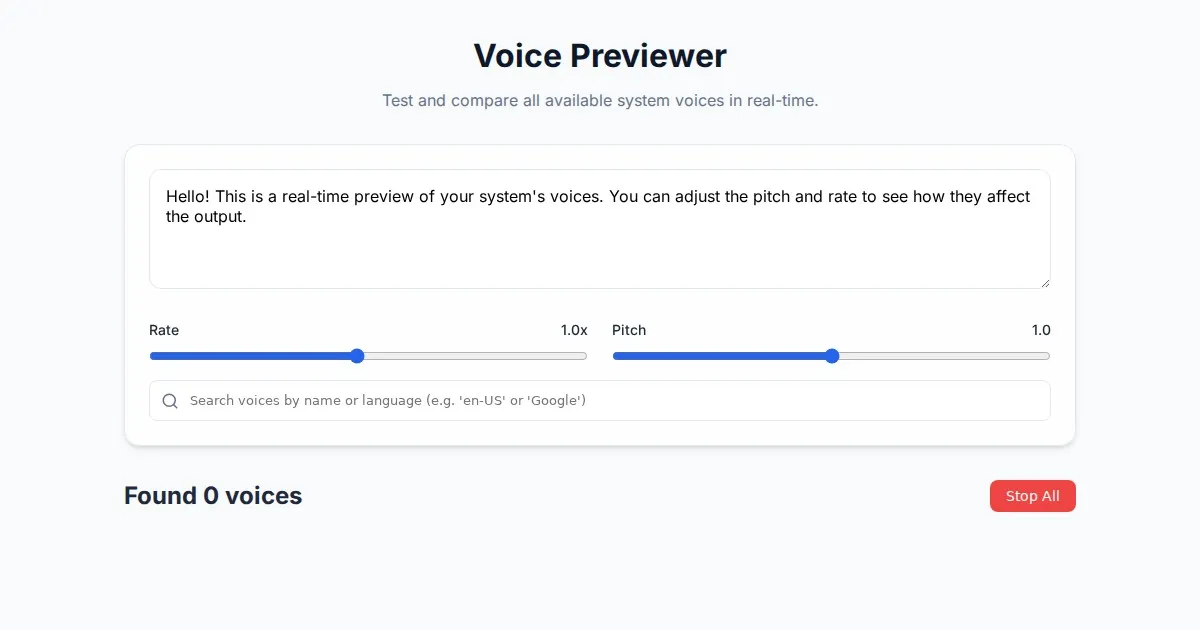Image resolution: width=1200 pixels, height=630 pixels.
Task: Click inside the preview text box
Action: coord(600,250)
